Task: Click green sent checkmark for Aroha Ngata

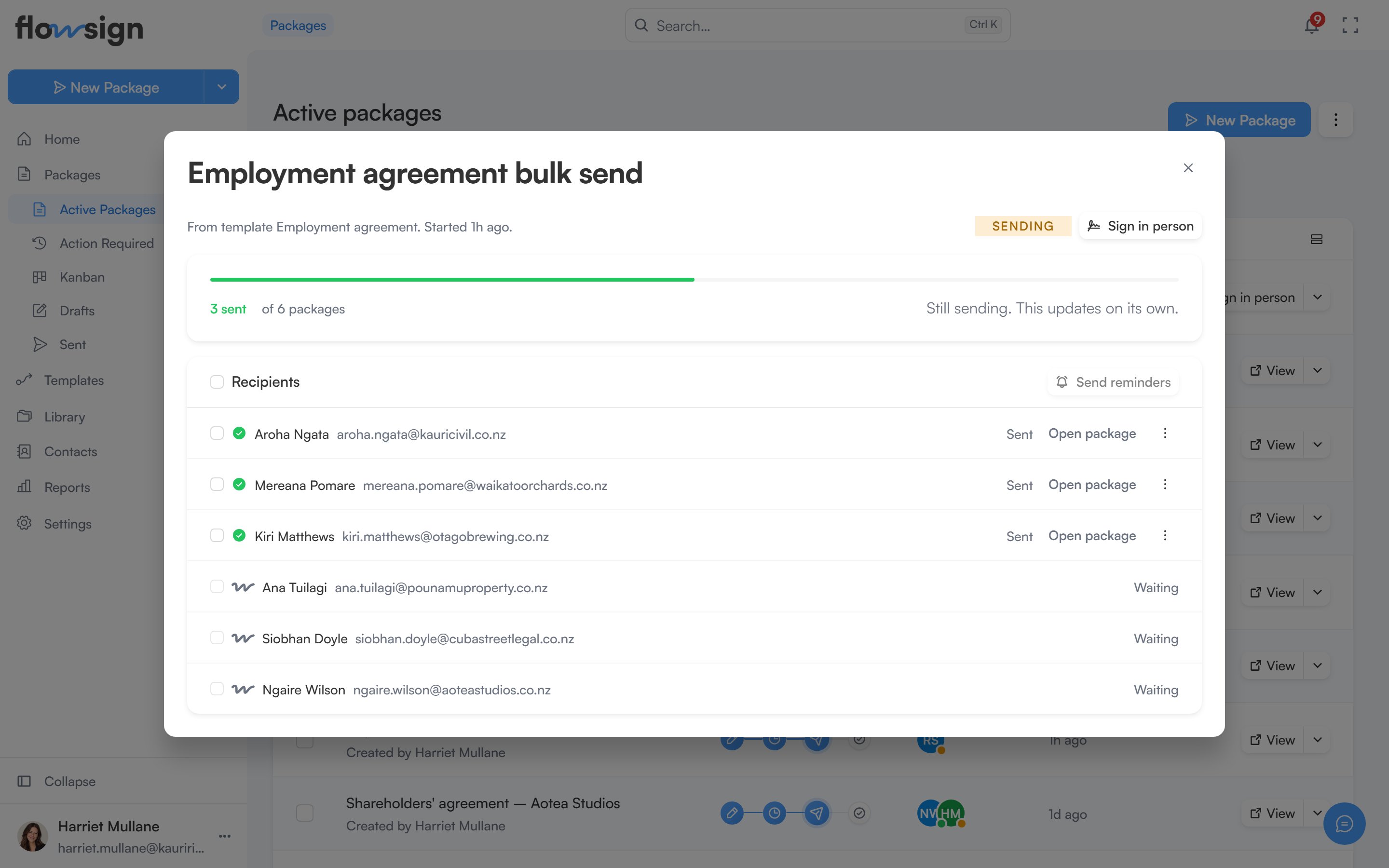Action: [x=239, y=434]
